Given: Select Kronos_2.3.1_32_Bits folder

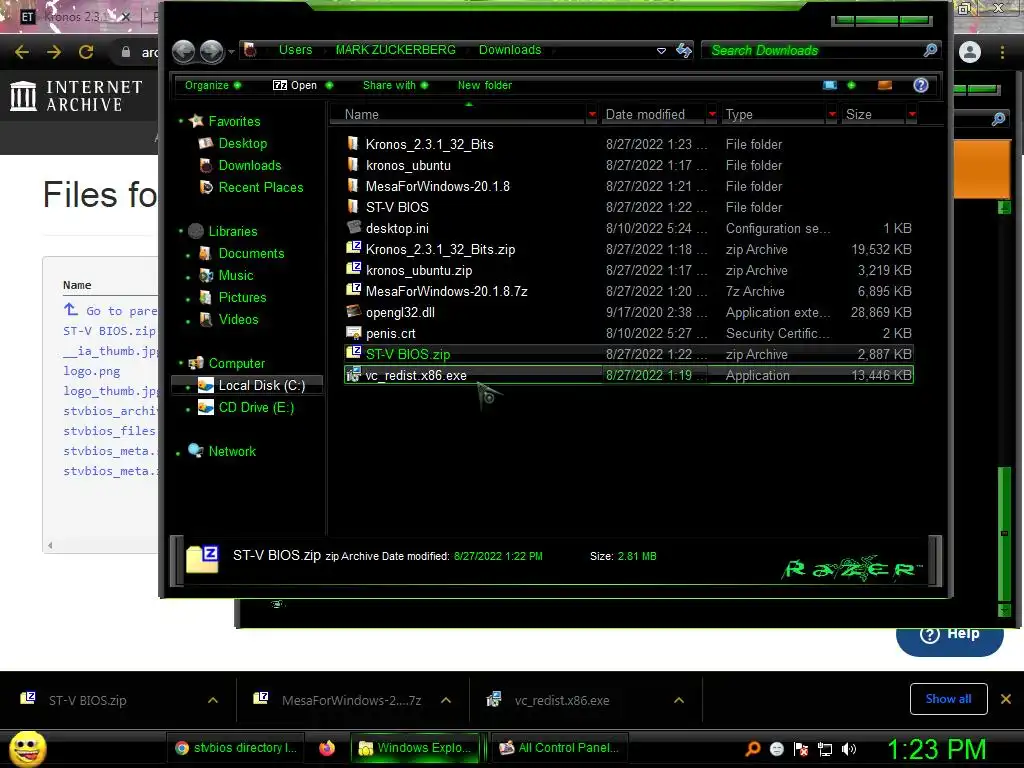Looking at the screenshot, I should pos(429,144).
